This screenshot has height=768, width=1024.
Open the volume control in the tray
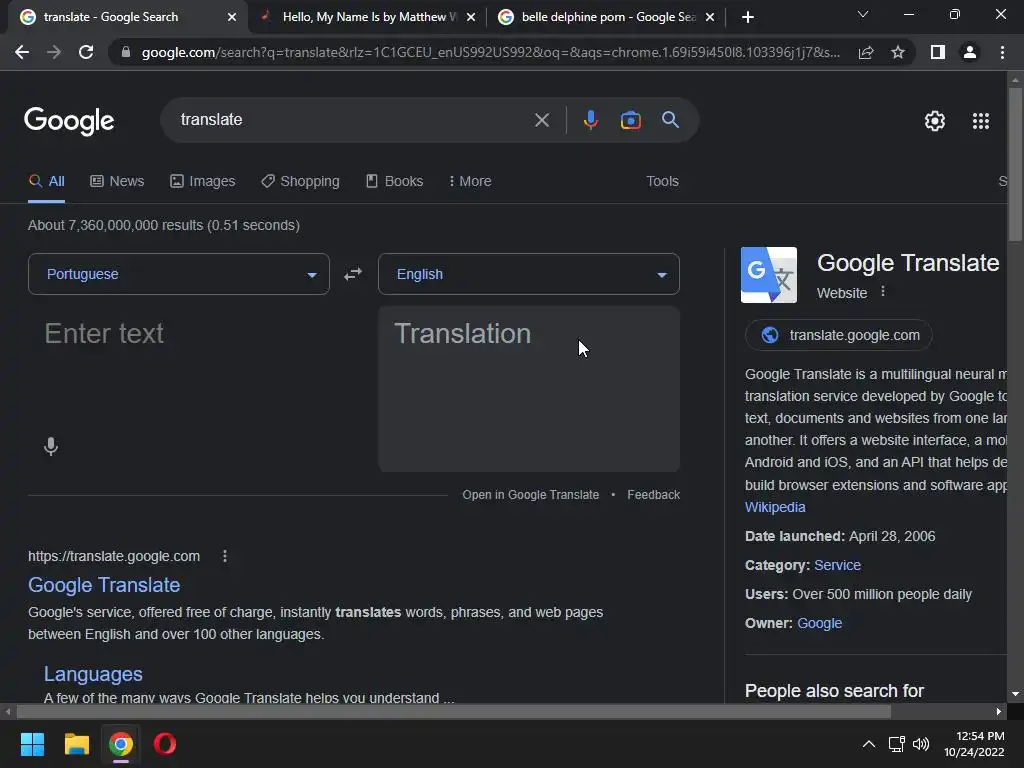point(921,744)
